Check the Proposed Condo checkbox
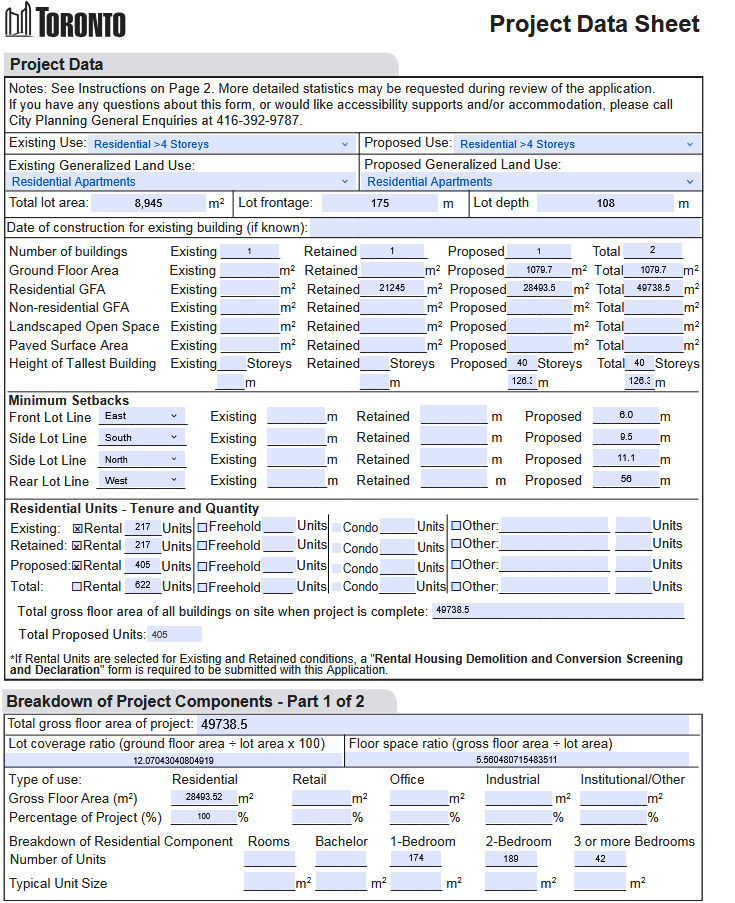The height and width of the screenshot is (903, 735). [337, 567]
